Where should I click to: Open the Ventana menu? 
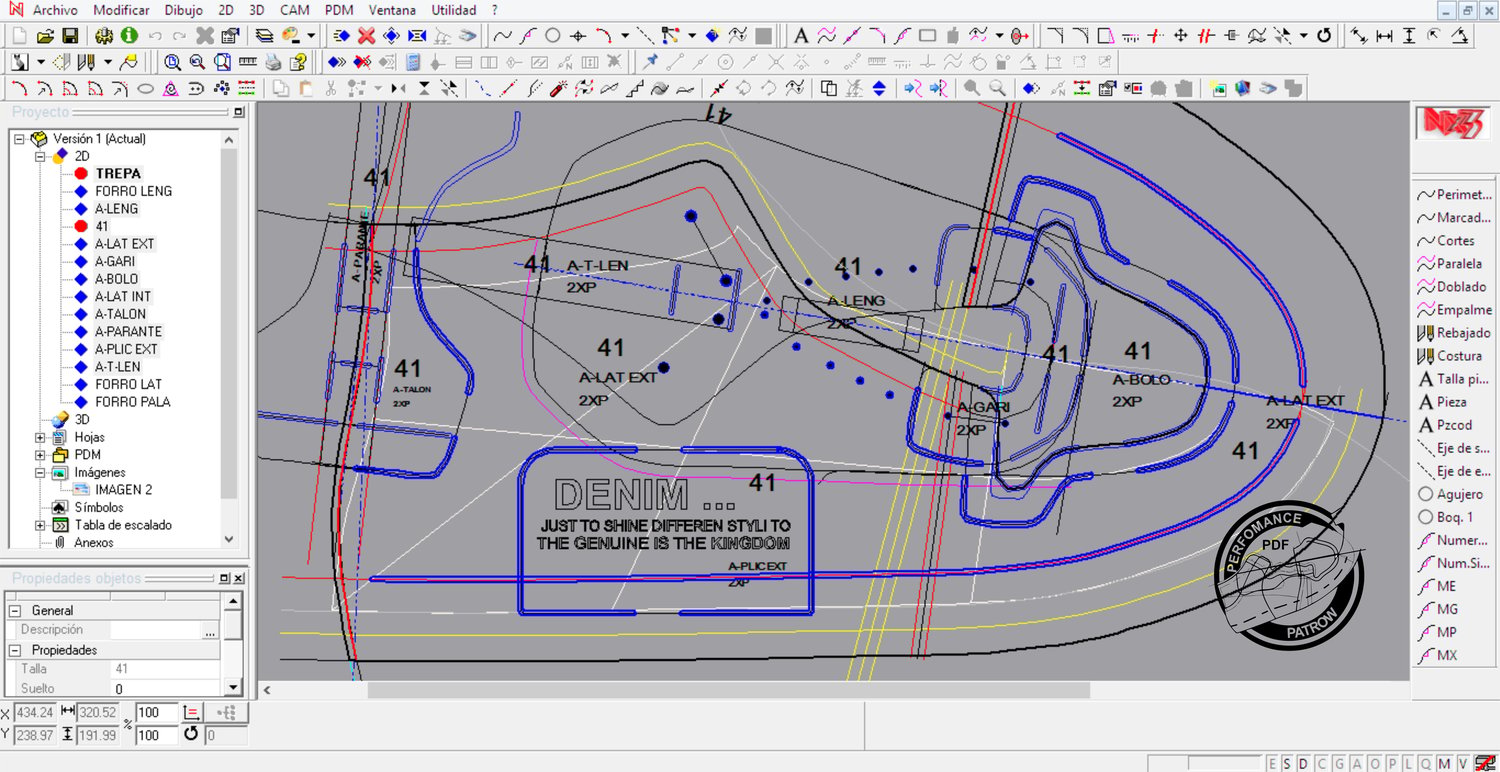pyautogui.click(x=392, y=10)
